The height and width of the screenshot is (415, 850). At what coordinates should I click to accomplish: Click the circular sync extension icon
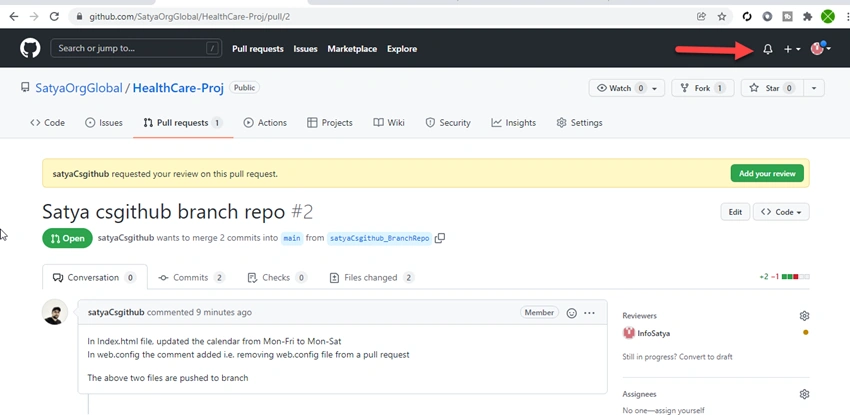[748, 16]
